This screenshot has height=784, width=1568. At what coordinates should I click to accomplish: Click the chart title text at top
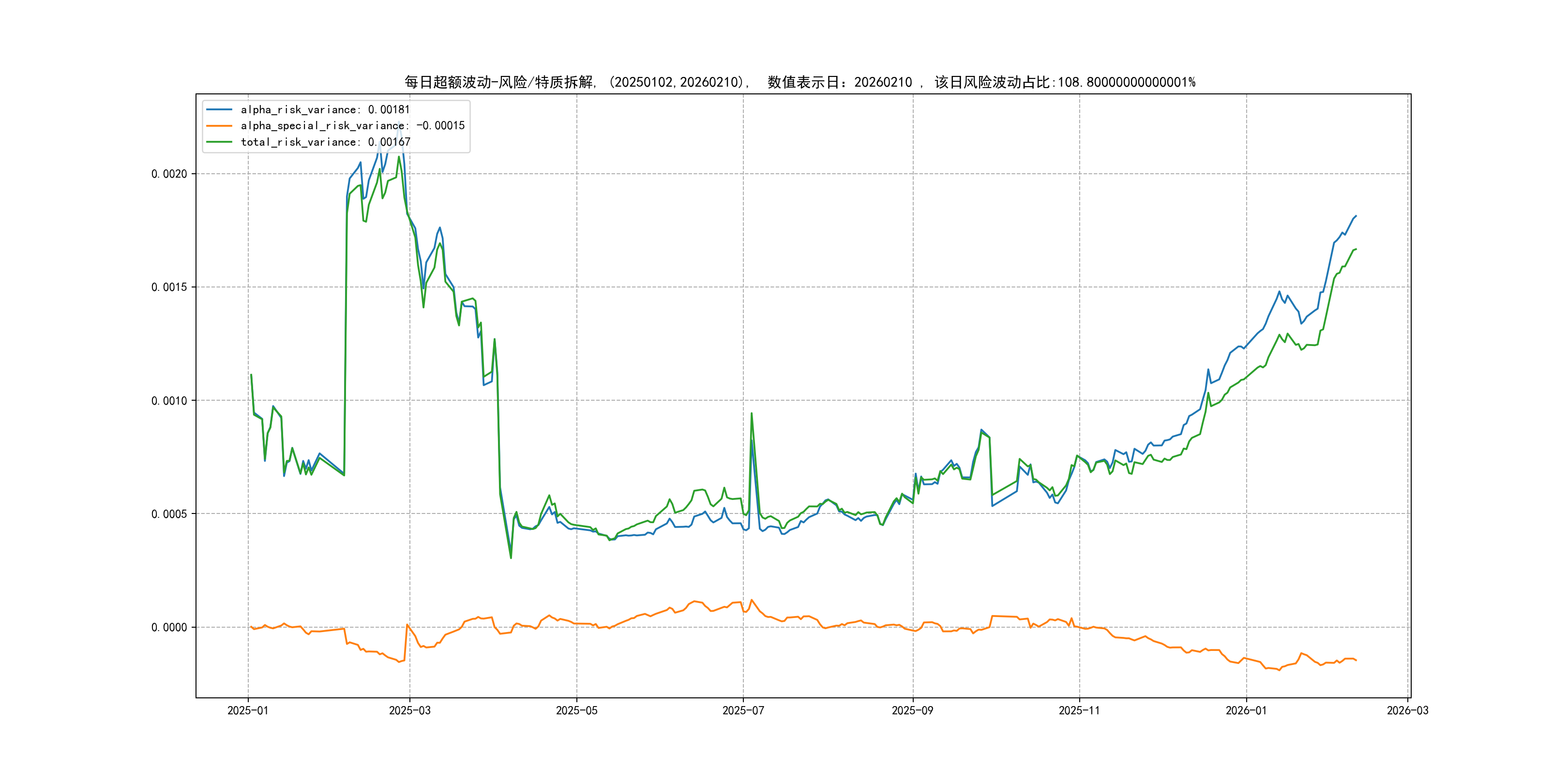(799, 82)
